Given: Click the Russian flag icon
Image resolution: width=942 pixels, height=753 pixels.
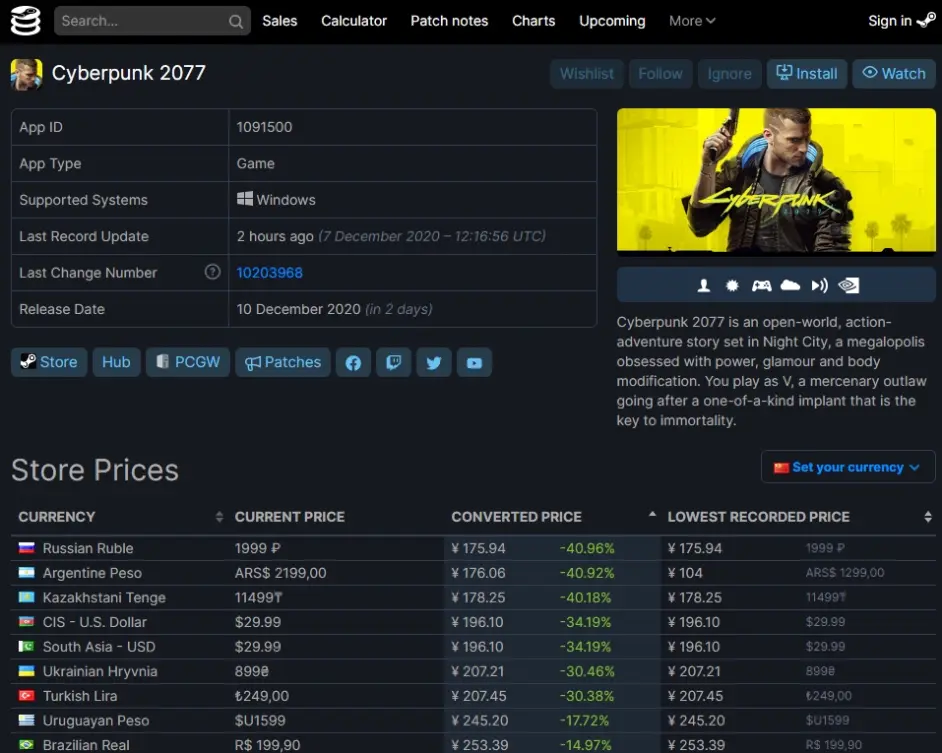Looking at the screenshot, I should tap(26, 547).
